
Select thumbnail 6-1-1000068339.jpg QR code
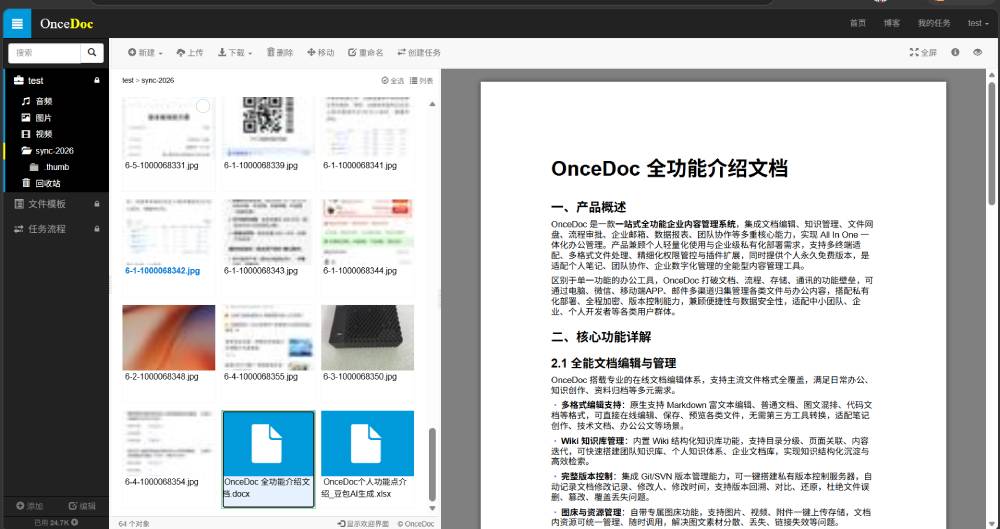pyautogui.click(x=268, y=126)
